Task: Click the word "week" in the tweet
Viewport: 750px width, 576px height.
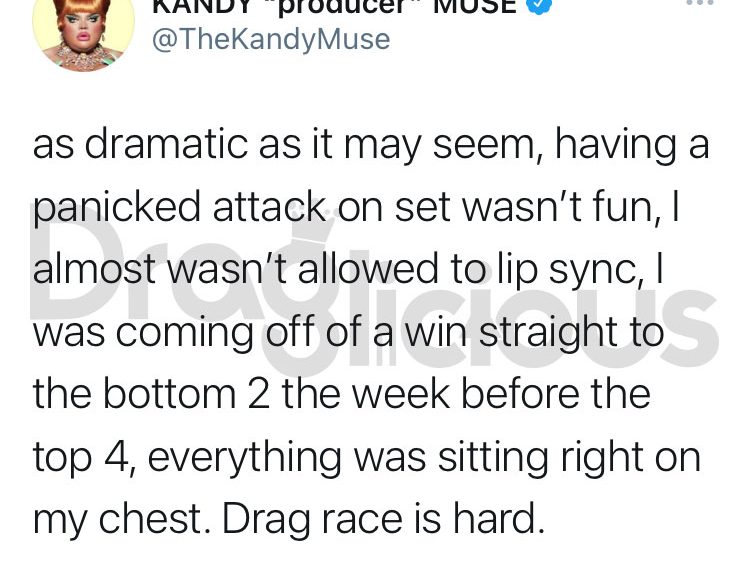Action: click(x=401, y=394)
